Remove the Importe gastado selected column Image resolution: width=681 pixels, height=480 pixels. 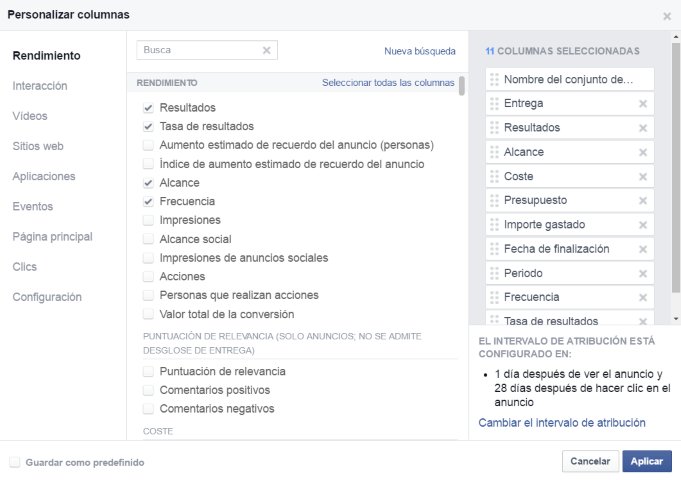(643, 225)
